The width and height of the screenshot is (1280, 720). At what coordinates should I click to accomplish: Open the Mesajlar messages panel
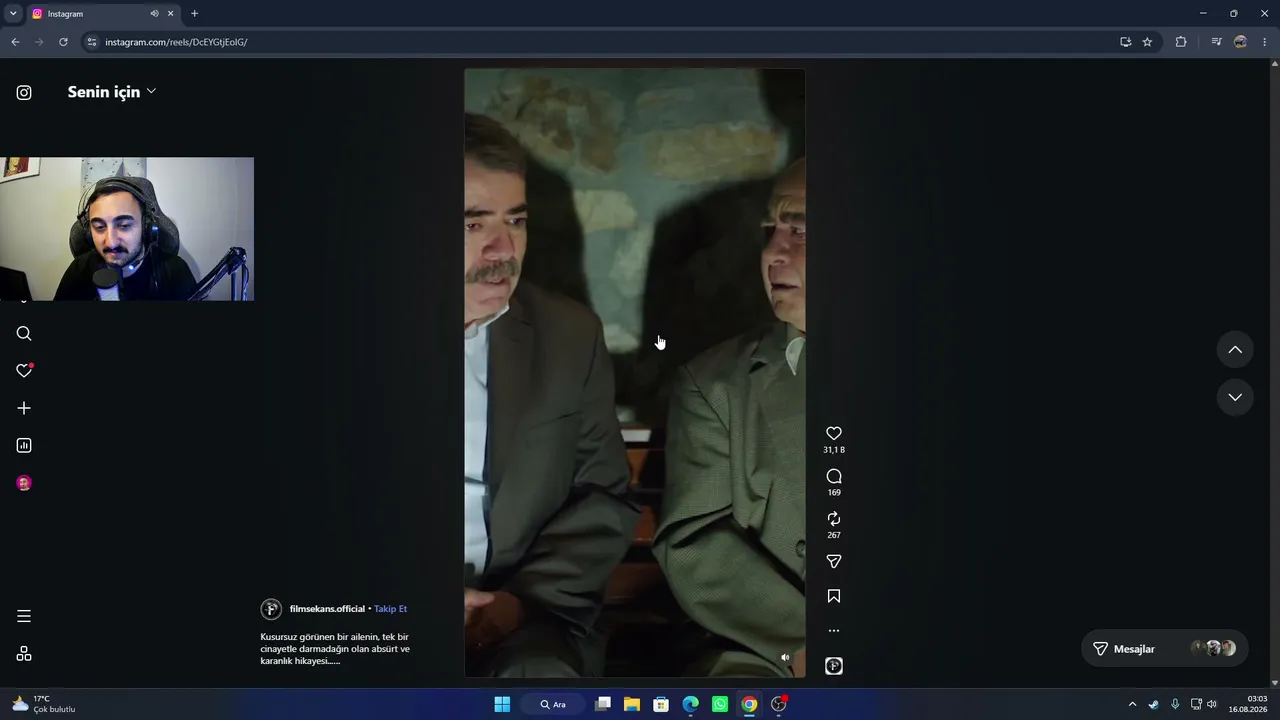[x=1166, y=649]
